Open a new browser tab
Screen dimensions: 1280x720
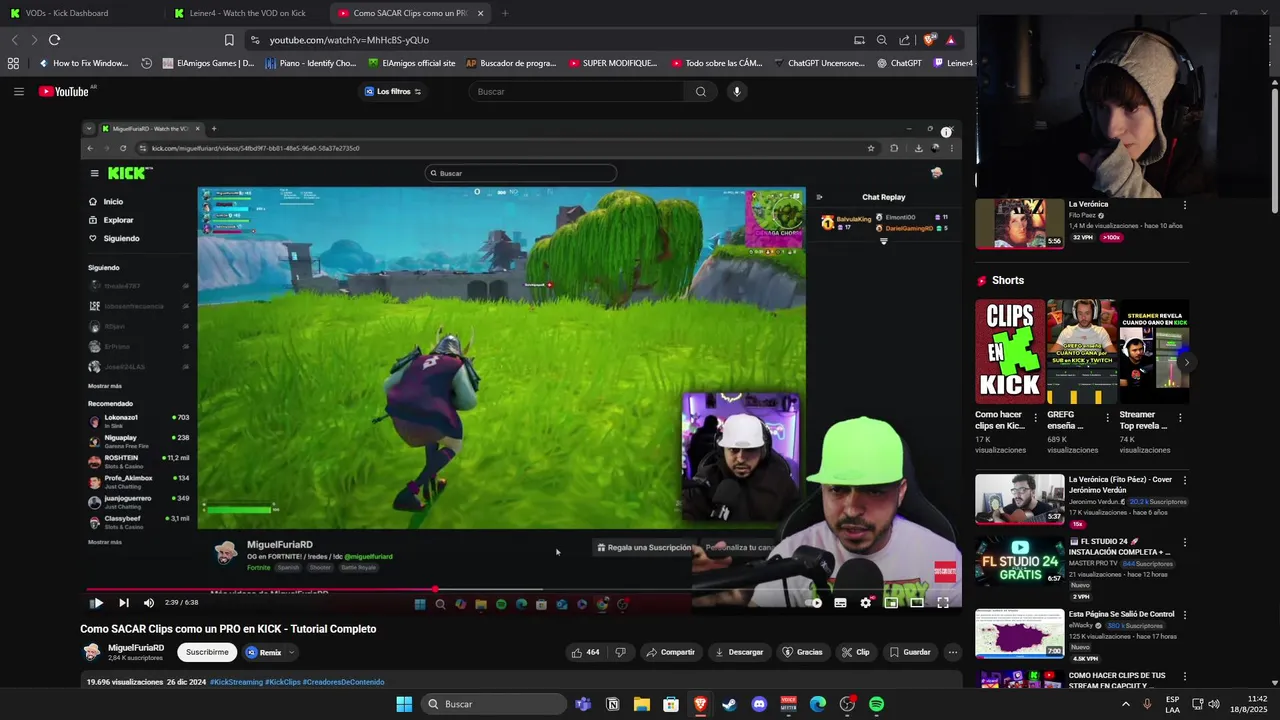(504, 13)
